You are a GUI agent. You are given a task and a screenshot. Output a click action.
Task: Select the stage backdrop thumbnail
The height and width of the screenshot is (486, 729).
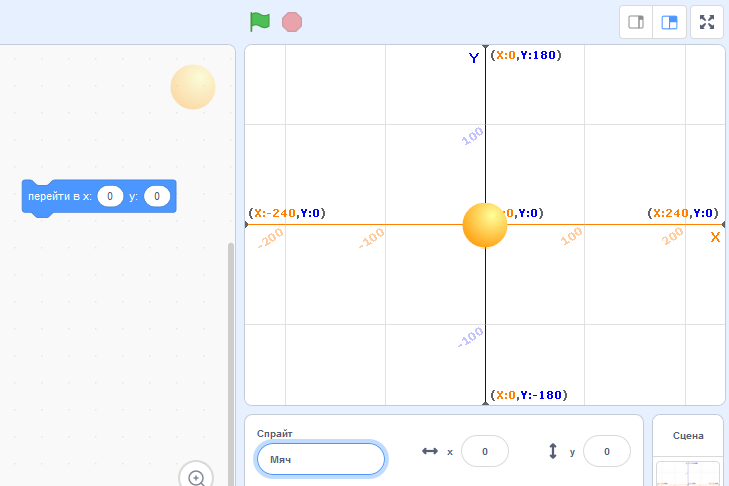(688, 473)
